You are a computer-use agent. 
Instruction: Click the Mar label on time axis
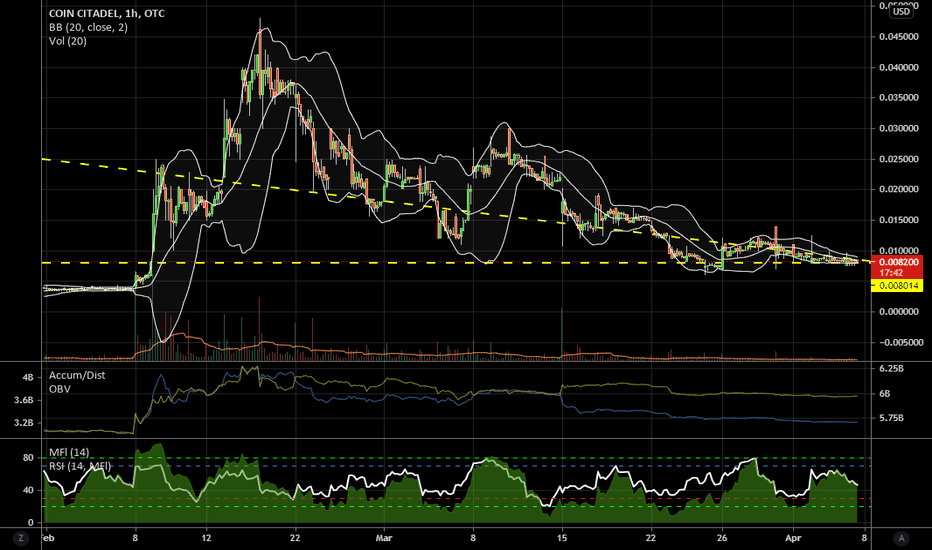(384, 538)
